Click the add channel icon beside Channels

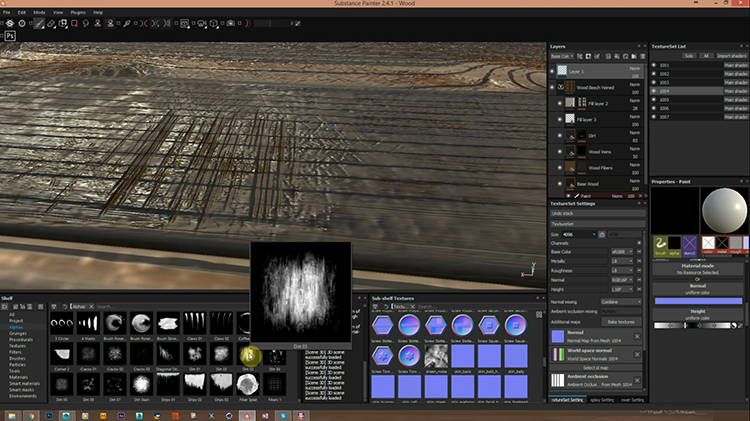pos(639,243)
